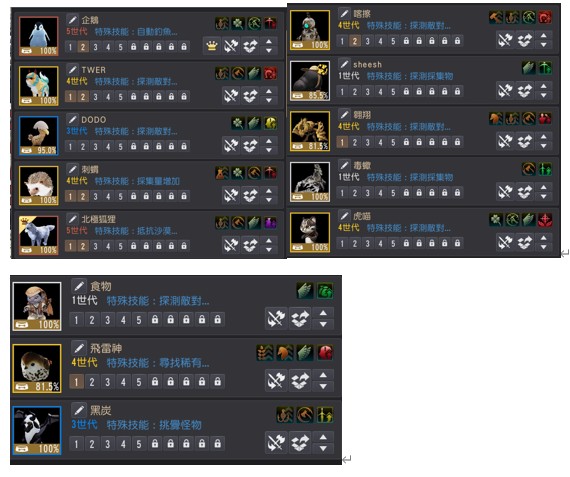Screen dimensions: 570x477
Task: Toggle slot 1 on the TWER row
Action: 70,96
